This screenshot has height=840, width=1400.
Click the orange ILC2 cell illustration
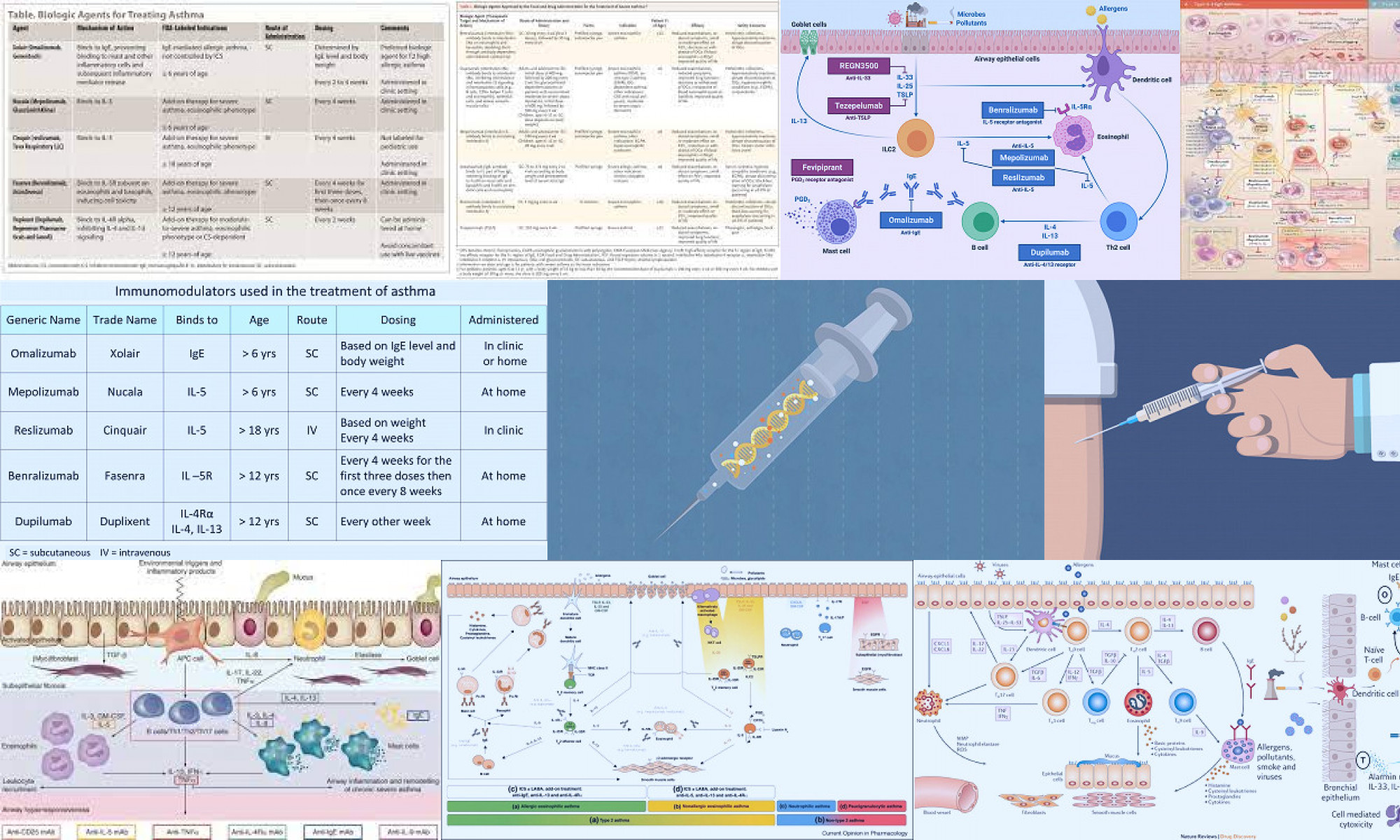[x=916, y=138]
